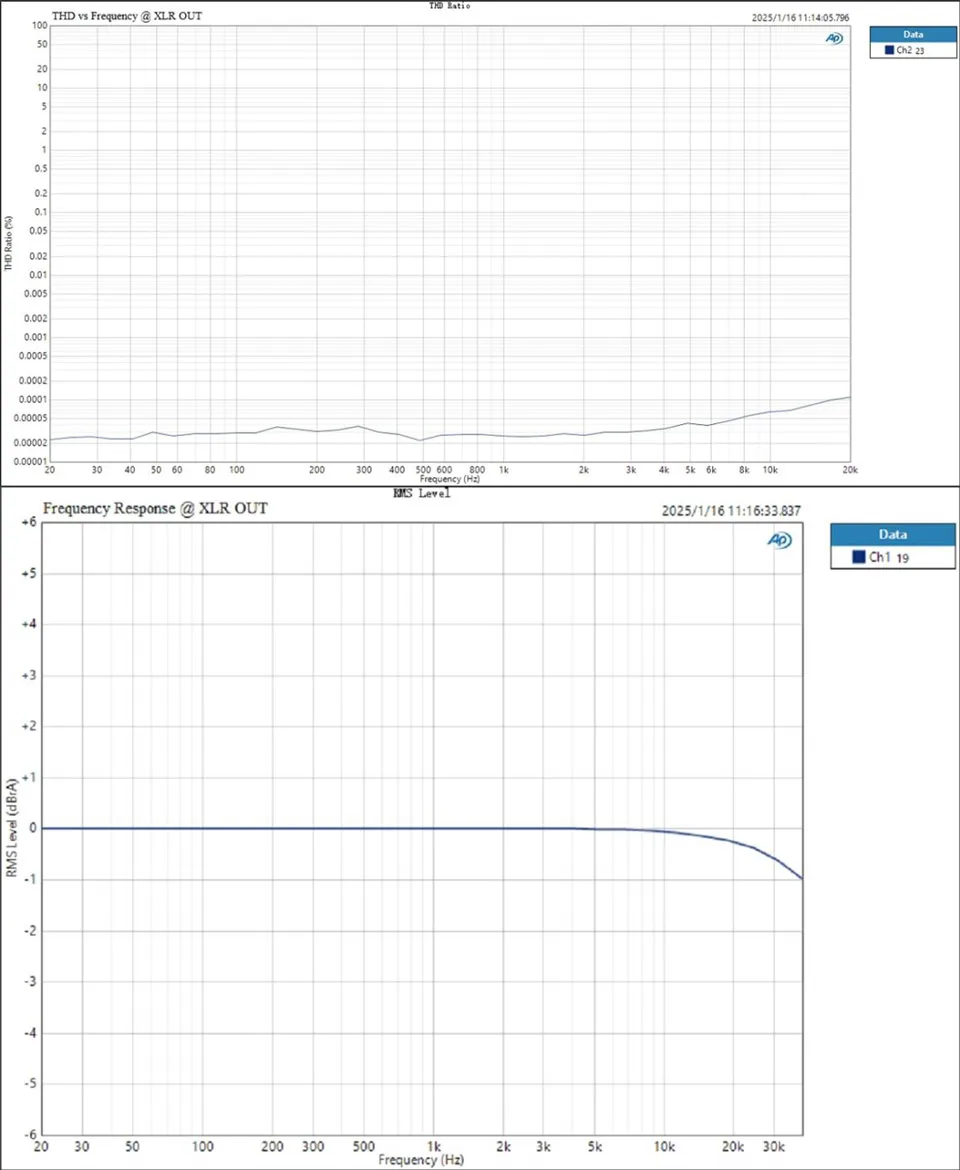Click the 'THD vs Frequency @ XLR OUT' title

(x=127, y=16)
